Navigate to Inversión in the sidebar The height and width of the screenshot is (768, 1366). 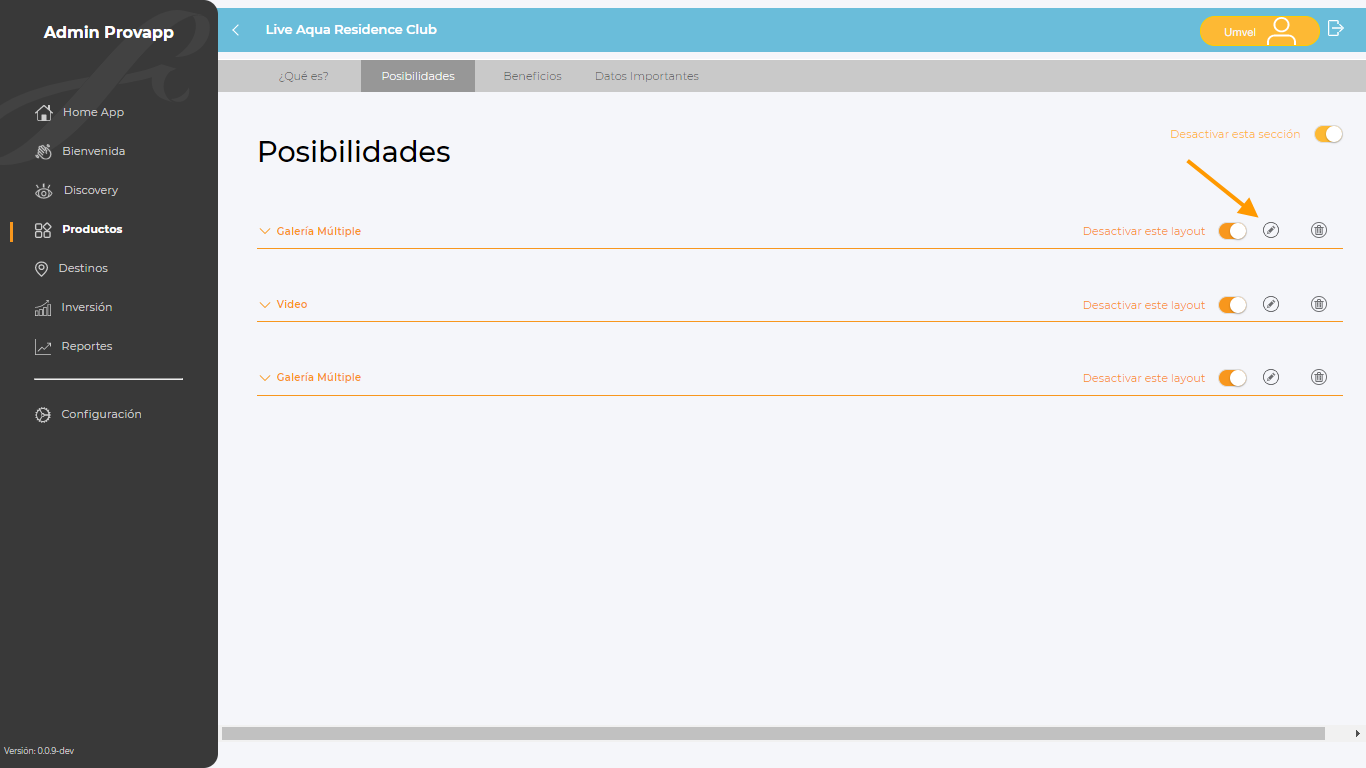[73, 307]
